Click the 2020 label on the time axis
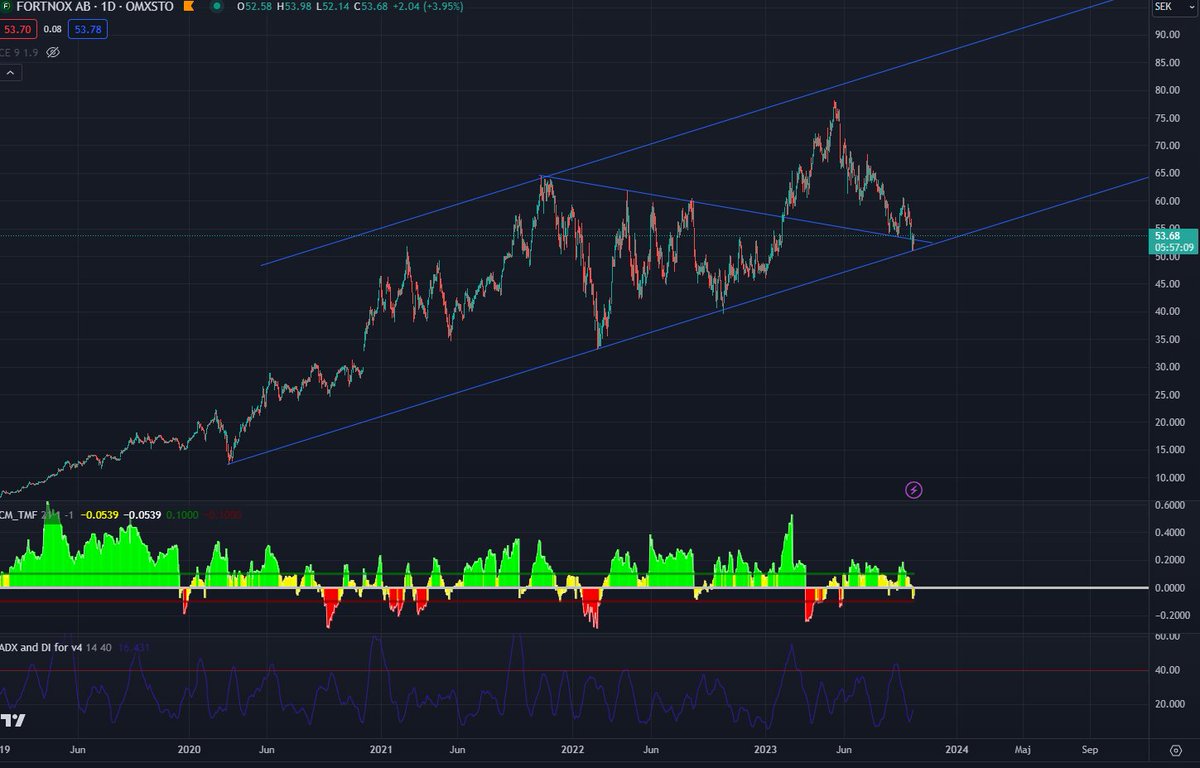 (189, 748)
